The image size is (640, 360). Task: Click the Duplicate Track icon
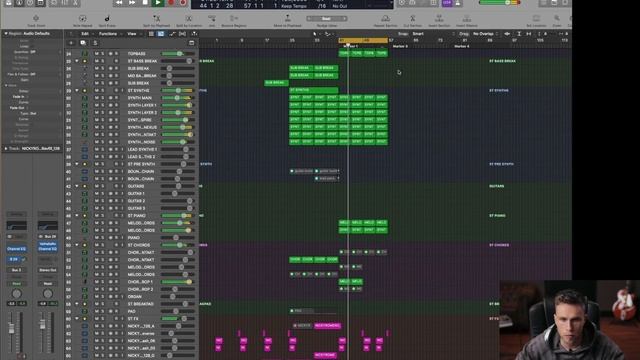[x=83, y=43]
